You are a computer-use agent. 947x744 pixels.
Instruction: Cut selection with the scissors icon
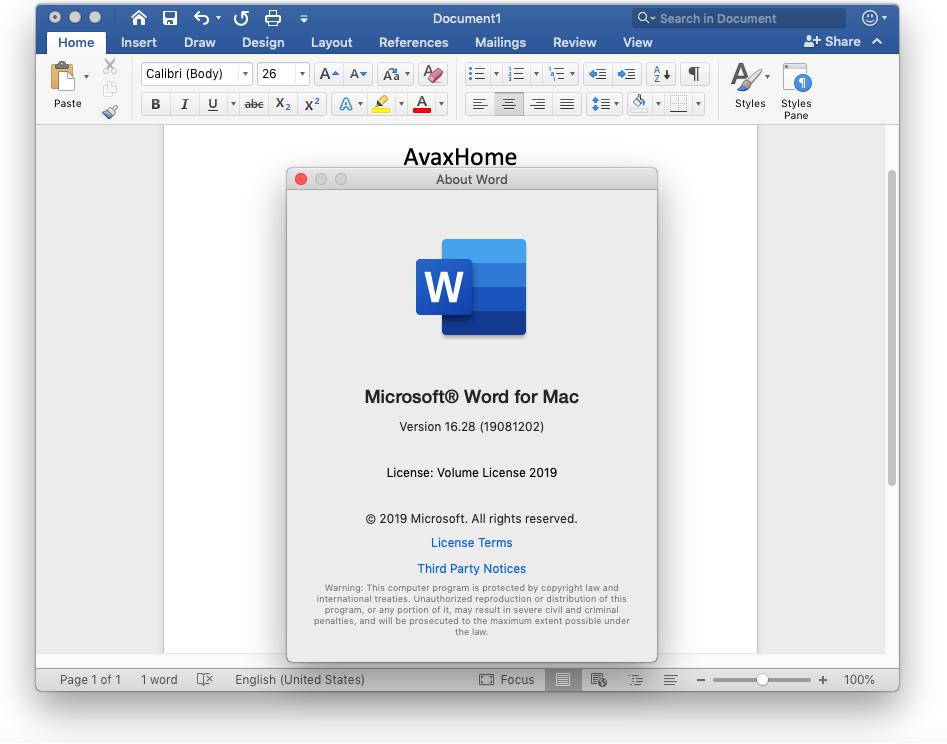pyautogui.click(x=110, y=66)
